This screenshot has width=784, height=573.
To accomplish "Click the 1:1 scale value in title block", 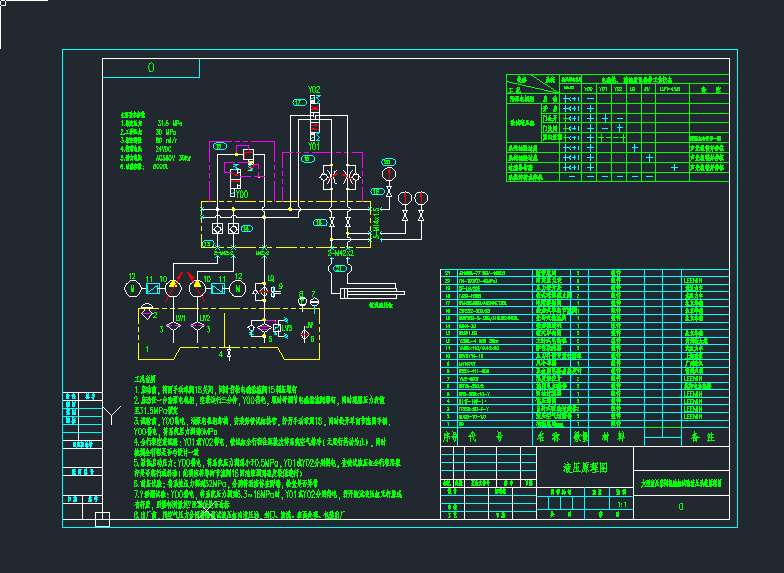I will tap(623, 505).
